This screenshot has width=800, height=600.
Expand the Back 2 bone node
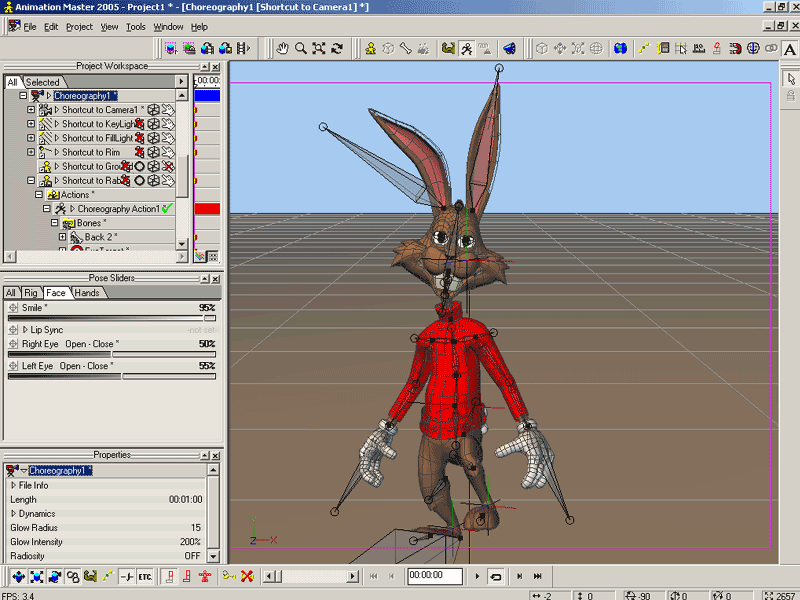[x=62, y=237]
